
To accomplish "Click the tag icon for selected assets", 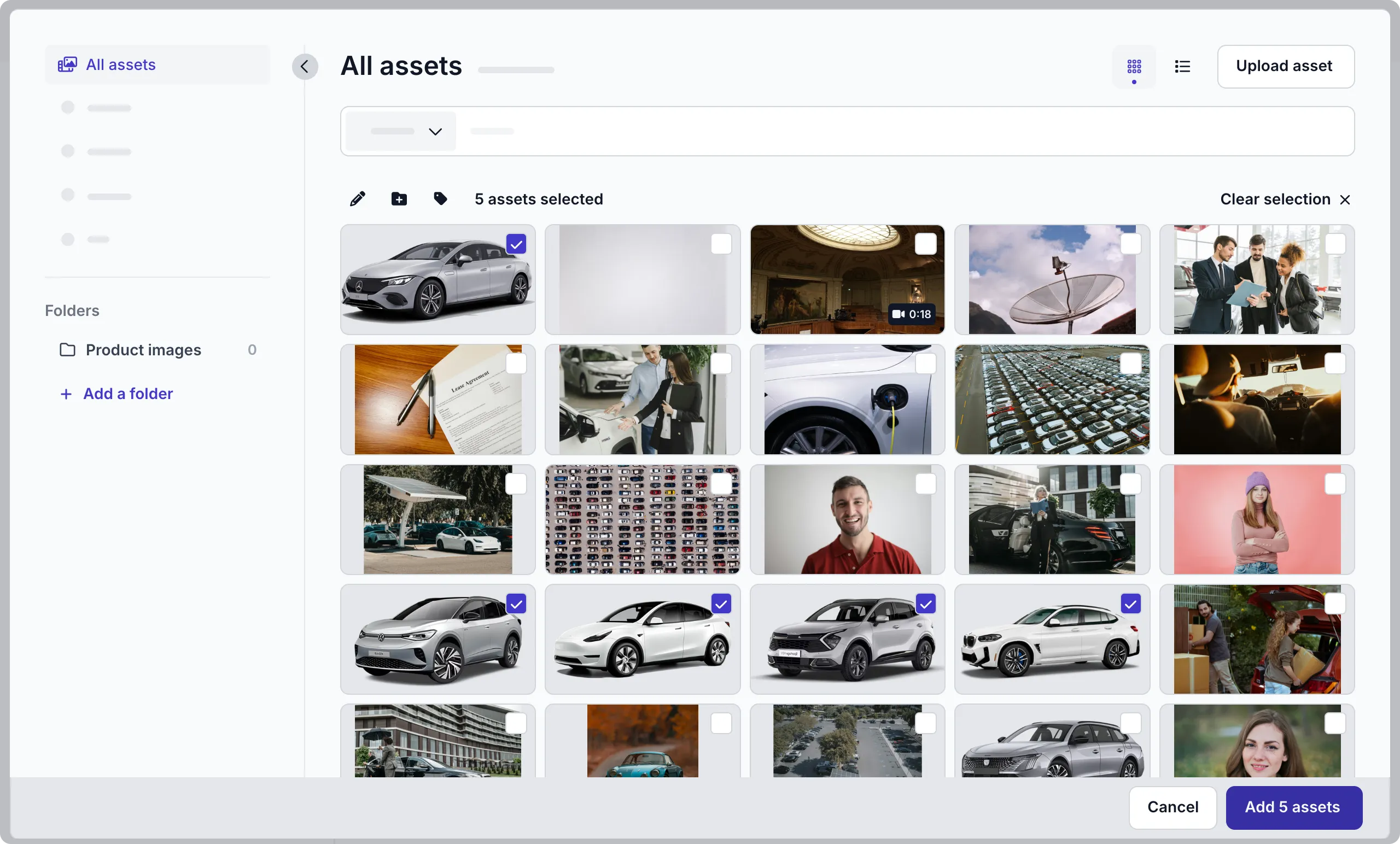I will click(440, 199).
